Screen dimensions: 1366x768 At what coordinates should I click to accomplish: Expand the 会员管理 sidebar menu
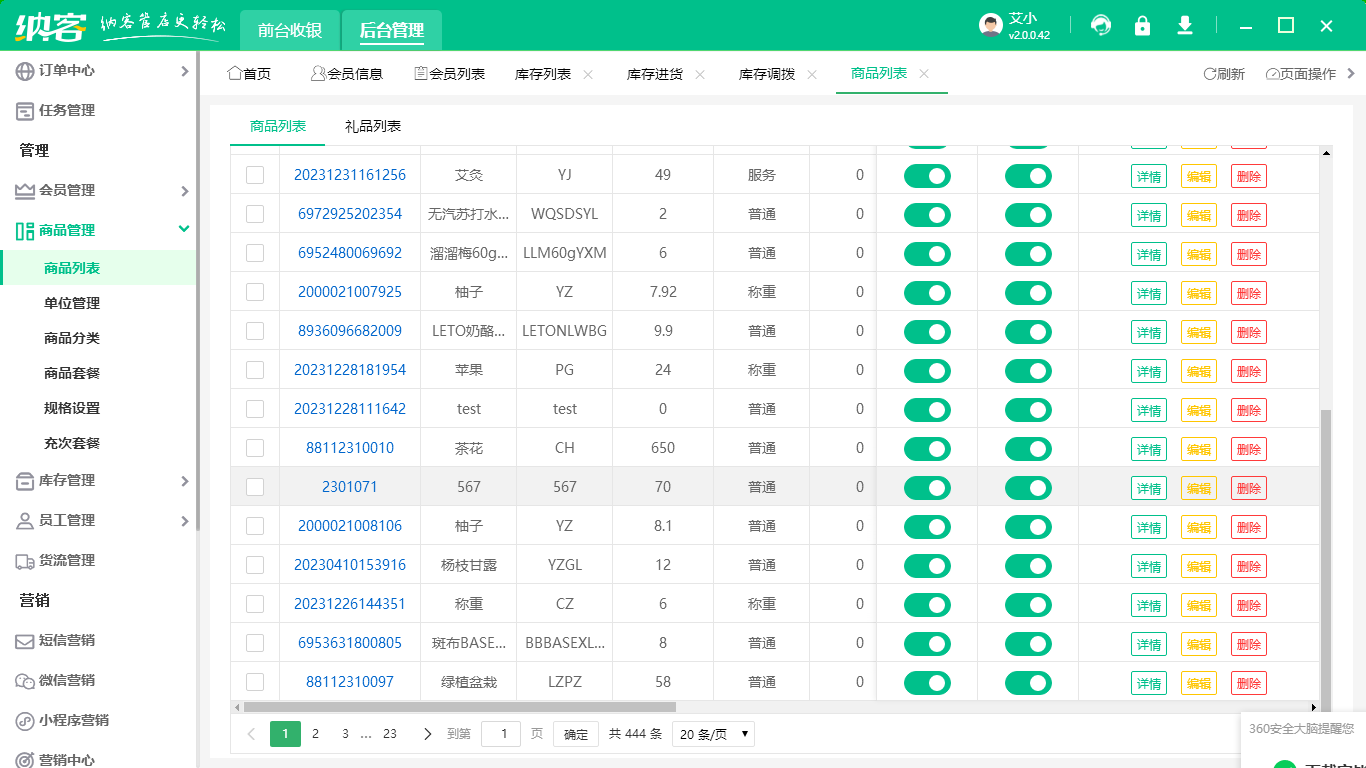(100, 190)
